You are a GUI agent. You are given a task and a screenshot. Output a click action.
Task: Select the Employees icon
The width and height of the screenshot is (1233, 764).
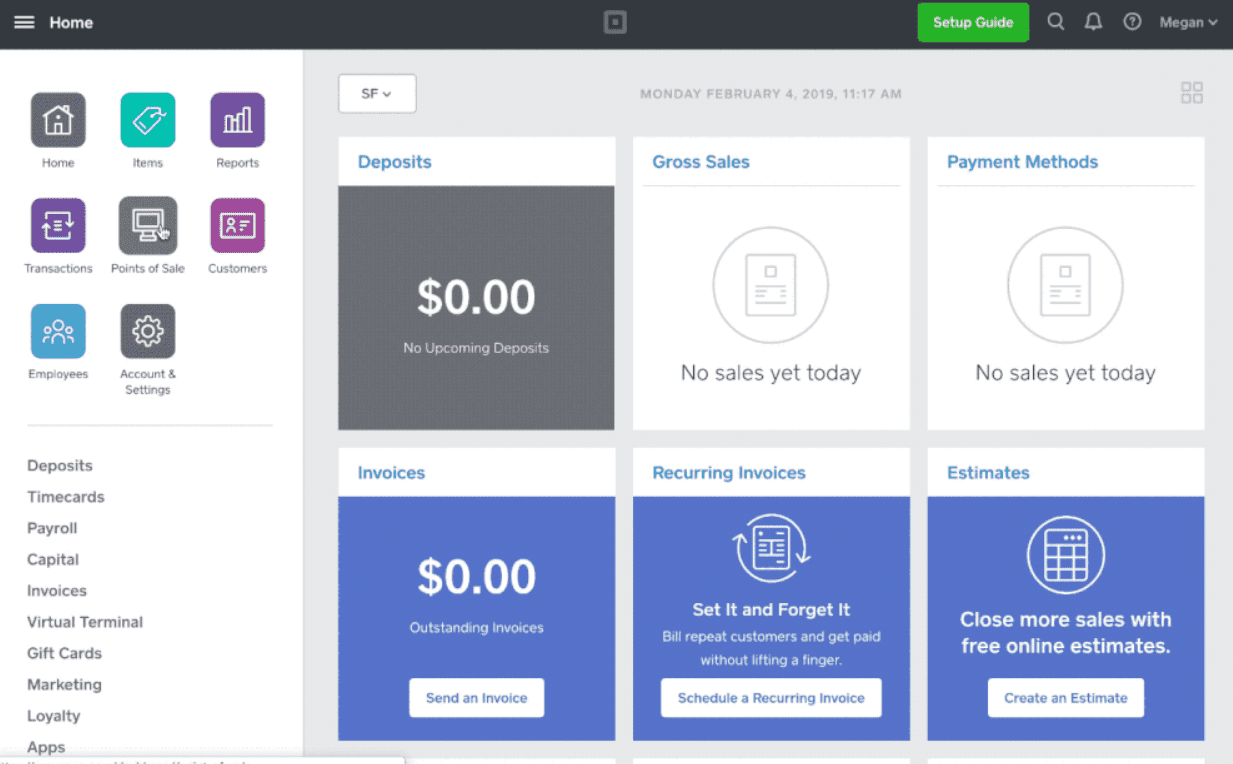click(x=58, y=330)
